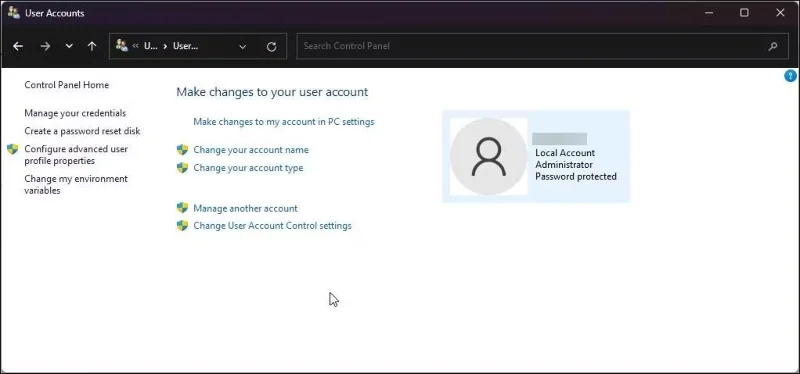
Task: Click the 'User...' breadcrumb in address bar
Action: coord(185,46)
